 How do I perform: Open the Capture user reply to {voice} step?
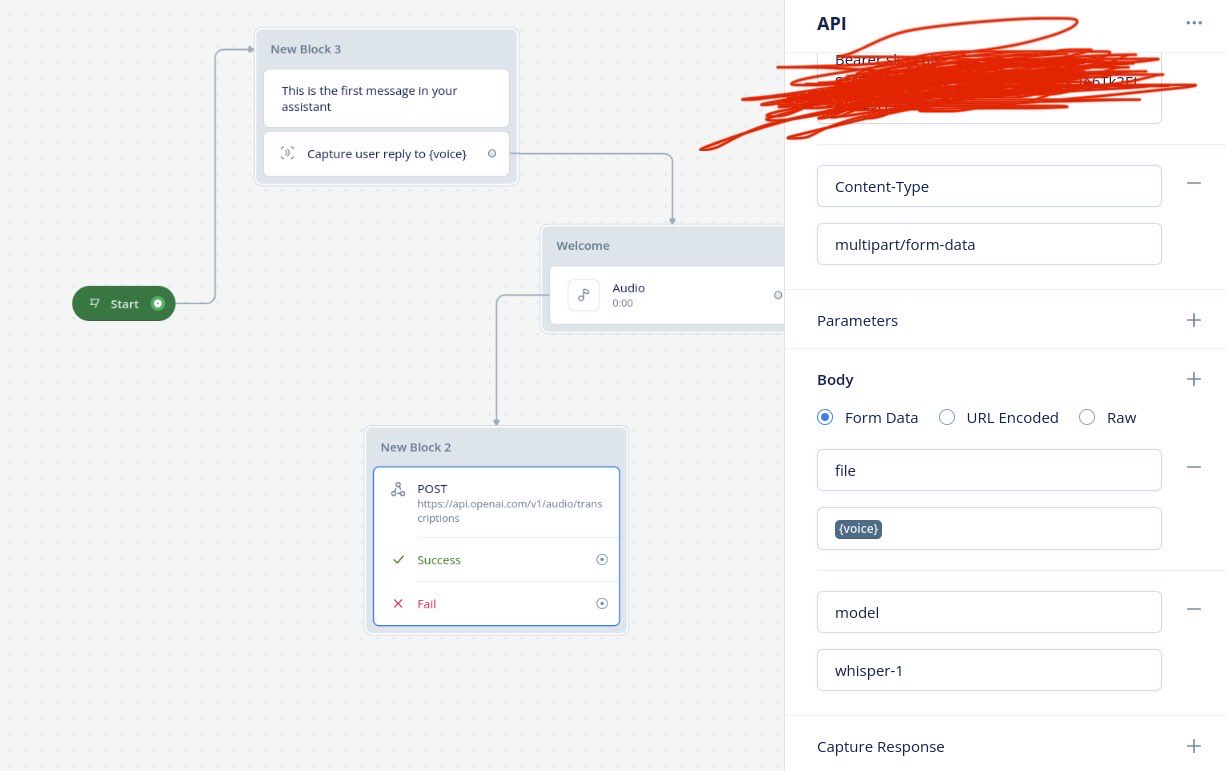[386, 153]
